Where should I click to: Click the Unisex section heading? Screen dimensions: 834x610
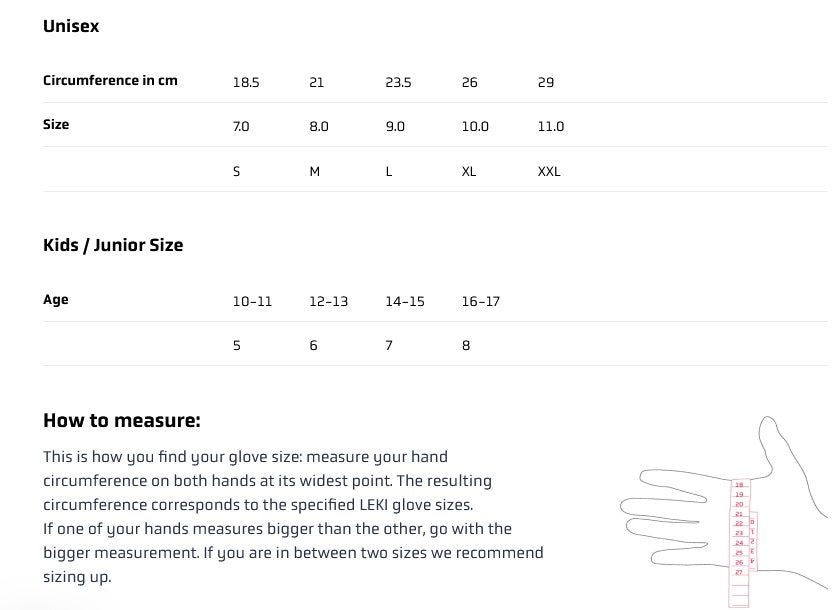(x=71, y=27)
